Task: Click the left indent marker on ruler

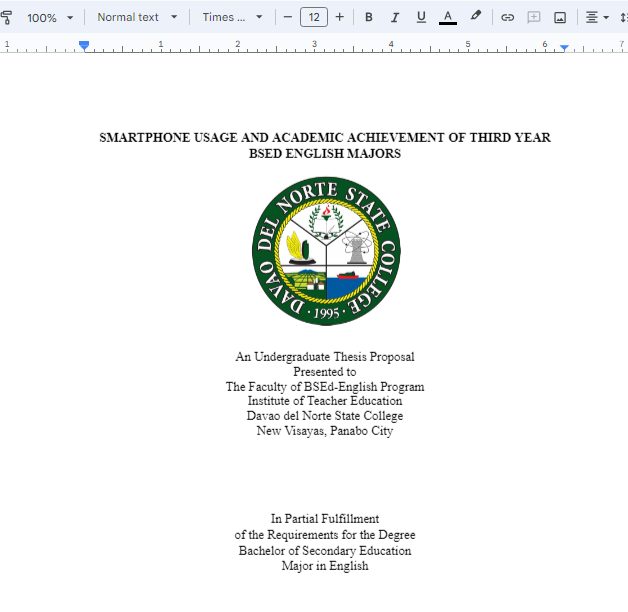Action: tap(84, 45)
